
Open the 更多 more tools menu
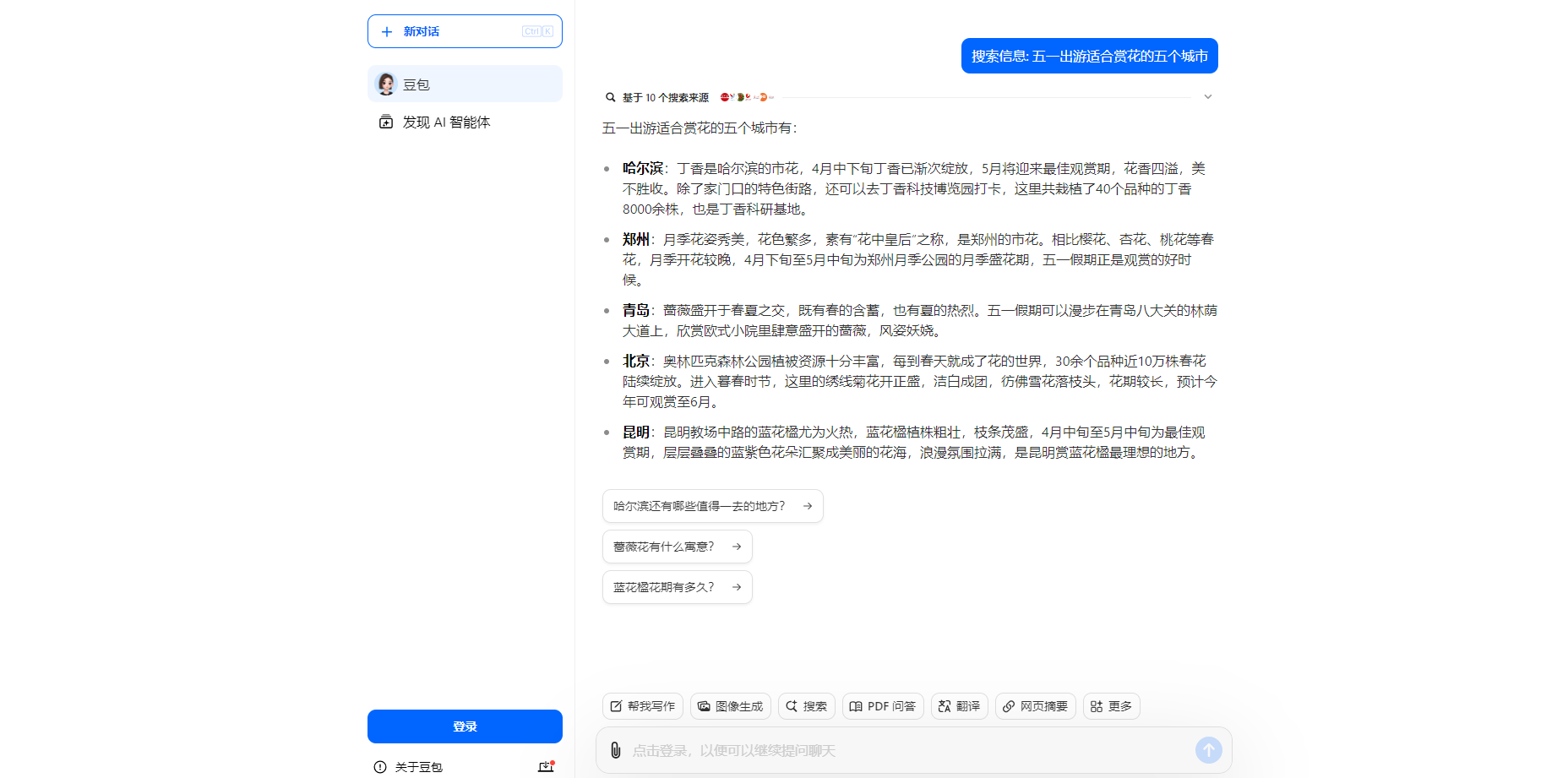tap(1111, 706)
